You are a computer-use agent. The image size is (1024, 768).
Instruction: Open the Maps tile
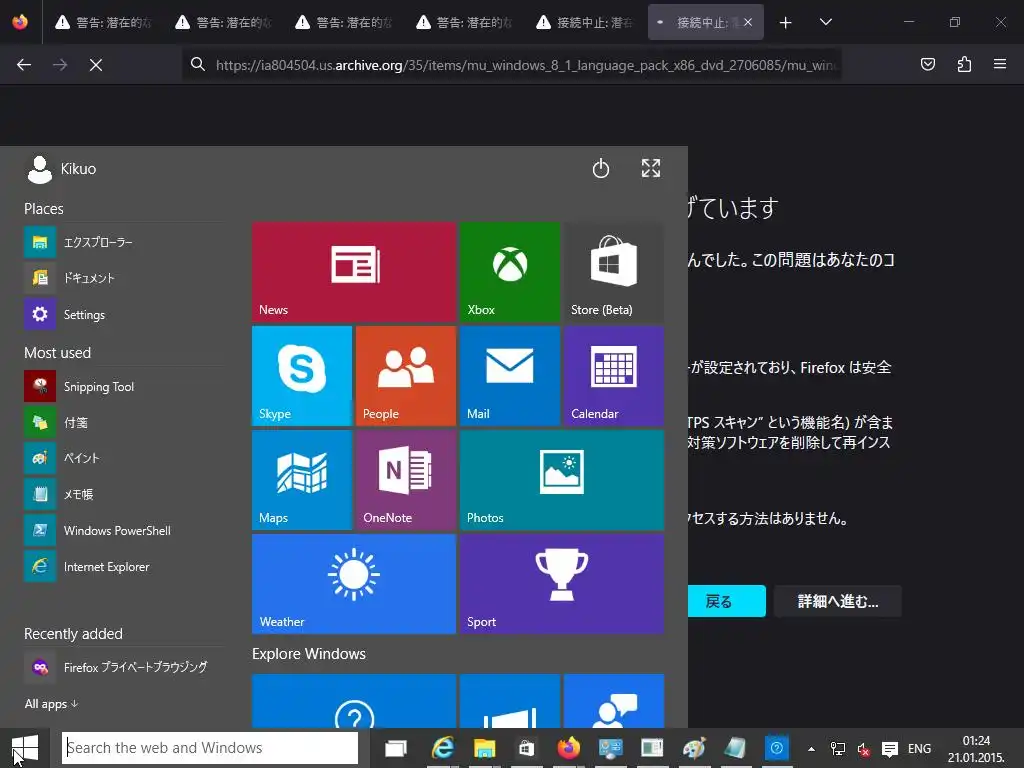(x=302, y=479)
